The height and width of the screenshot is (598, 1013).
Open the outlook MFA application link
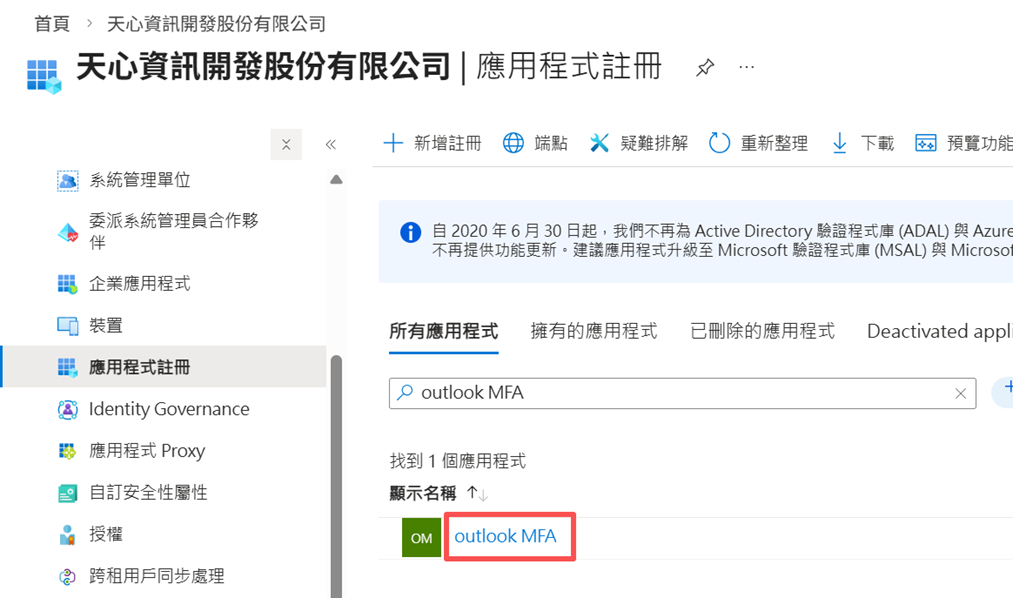505,537
